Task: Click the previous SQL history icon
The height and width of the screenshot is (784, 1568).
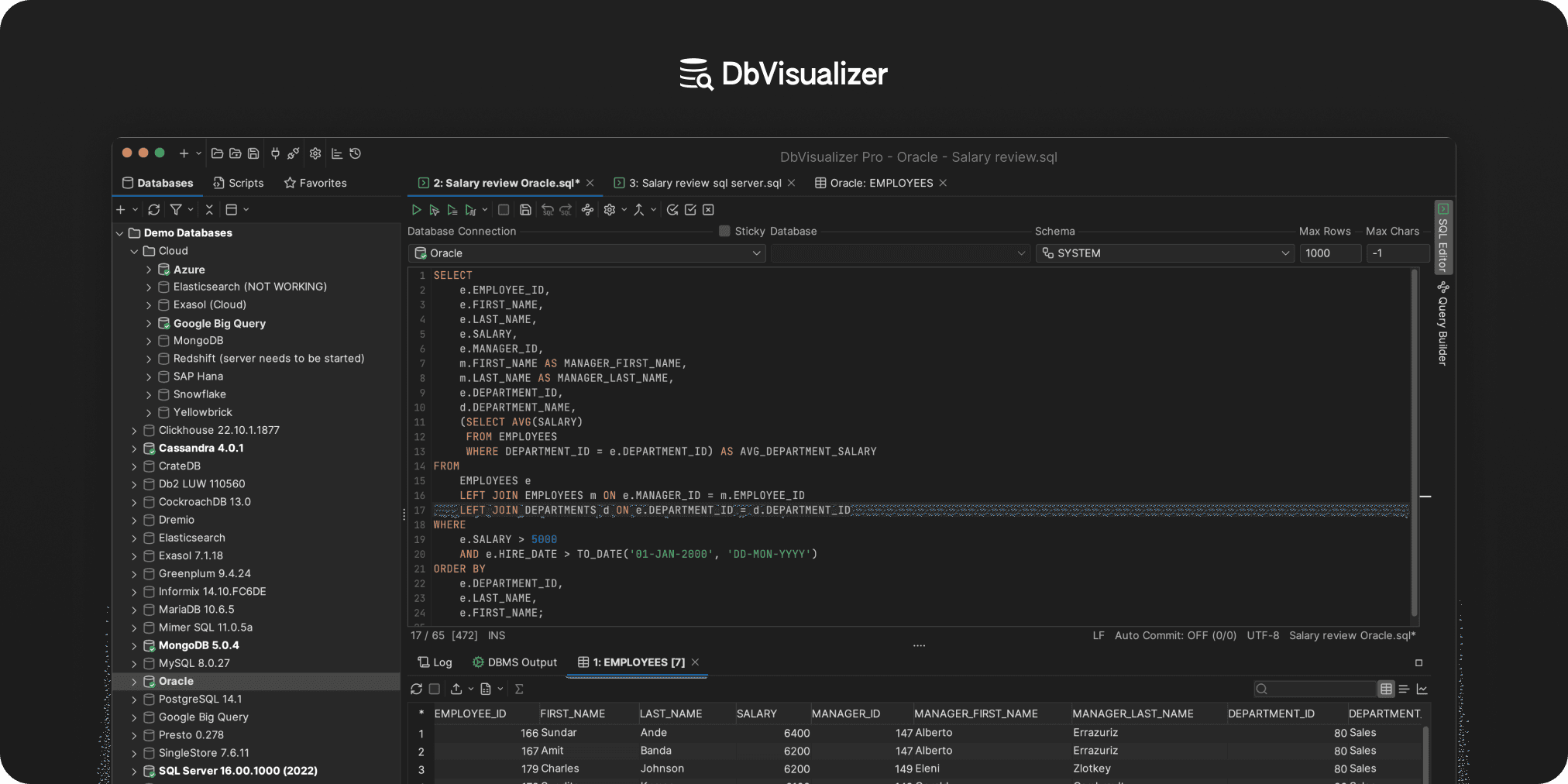Action: 547,210
